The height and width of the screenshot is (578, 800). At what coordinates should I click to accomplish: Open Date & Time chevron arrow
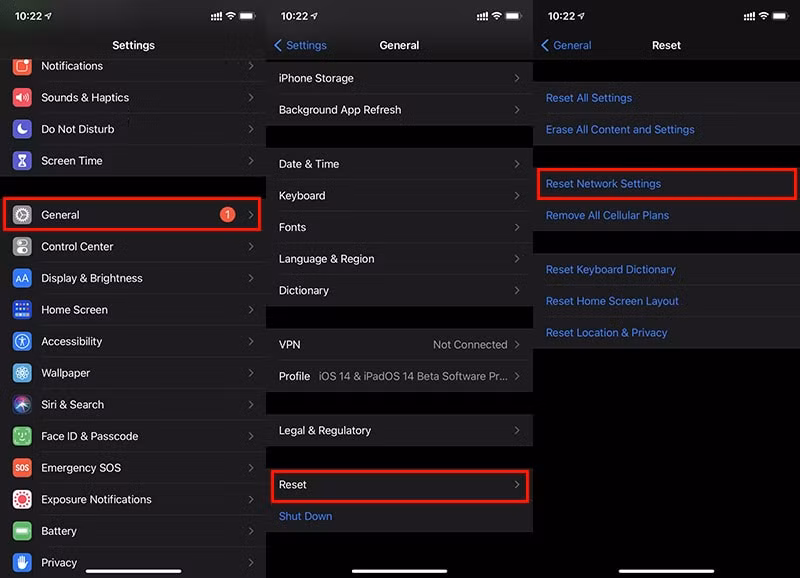(x=517, y=164)
